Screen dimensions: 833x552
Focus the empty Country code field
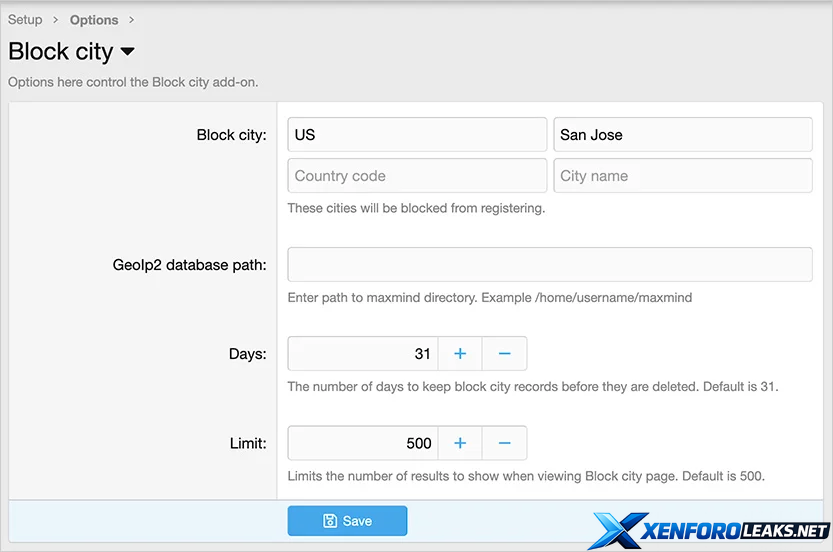pos(417,176)
